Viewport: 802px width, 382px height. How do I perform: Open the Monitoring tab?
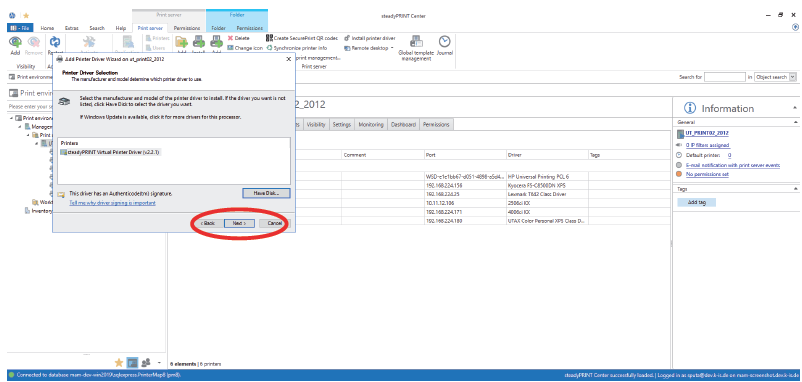tap(371, 124)
